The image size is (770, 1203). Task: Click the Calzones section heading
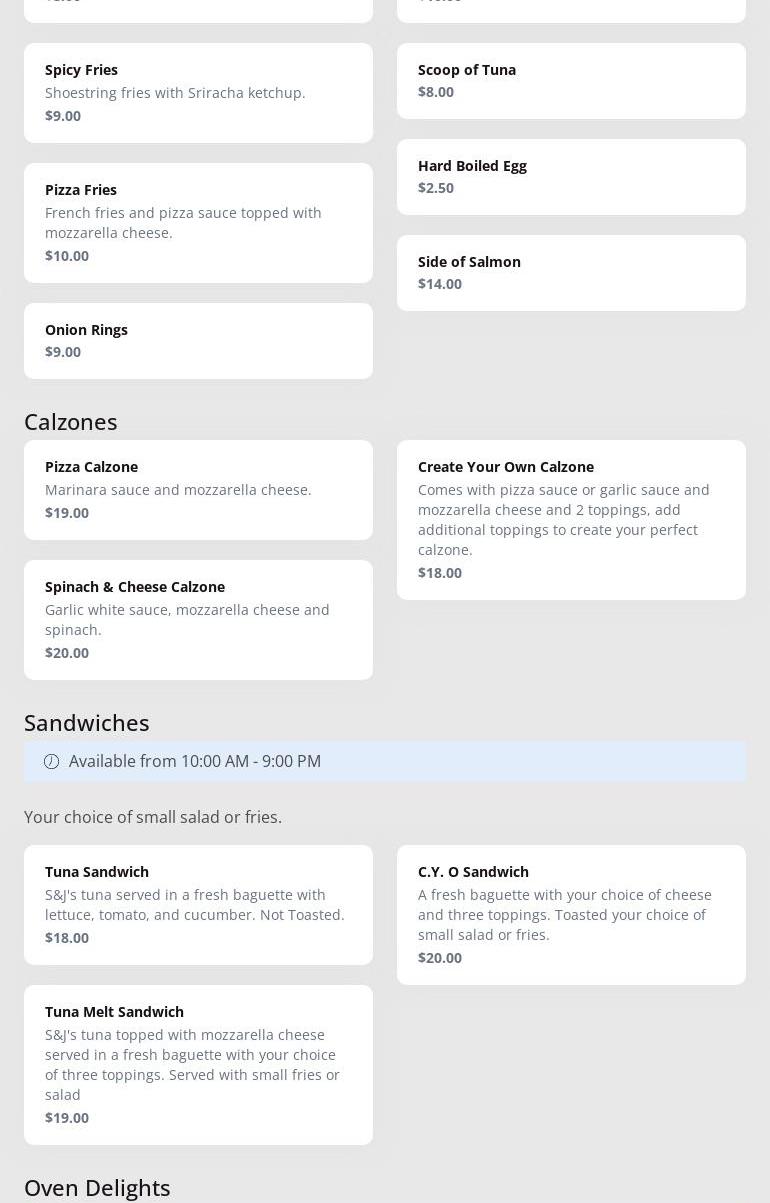(x=71, y=422)
